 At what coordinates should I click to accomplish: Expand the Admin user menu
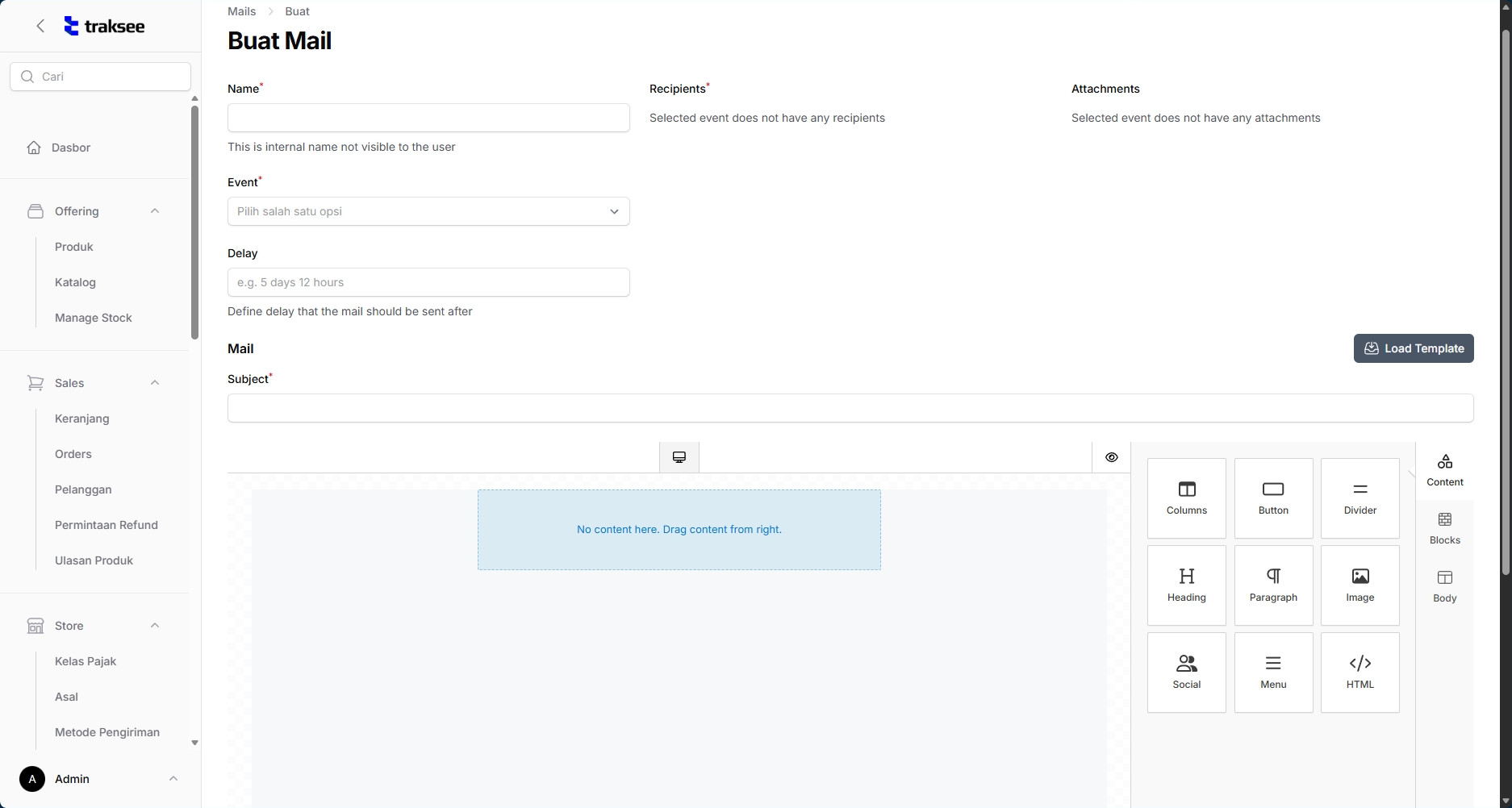click(173, 779)
